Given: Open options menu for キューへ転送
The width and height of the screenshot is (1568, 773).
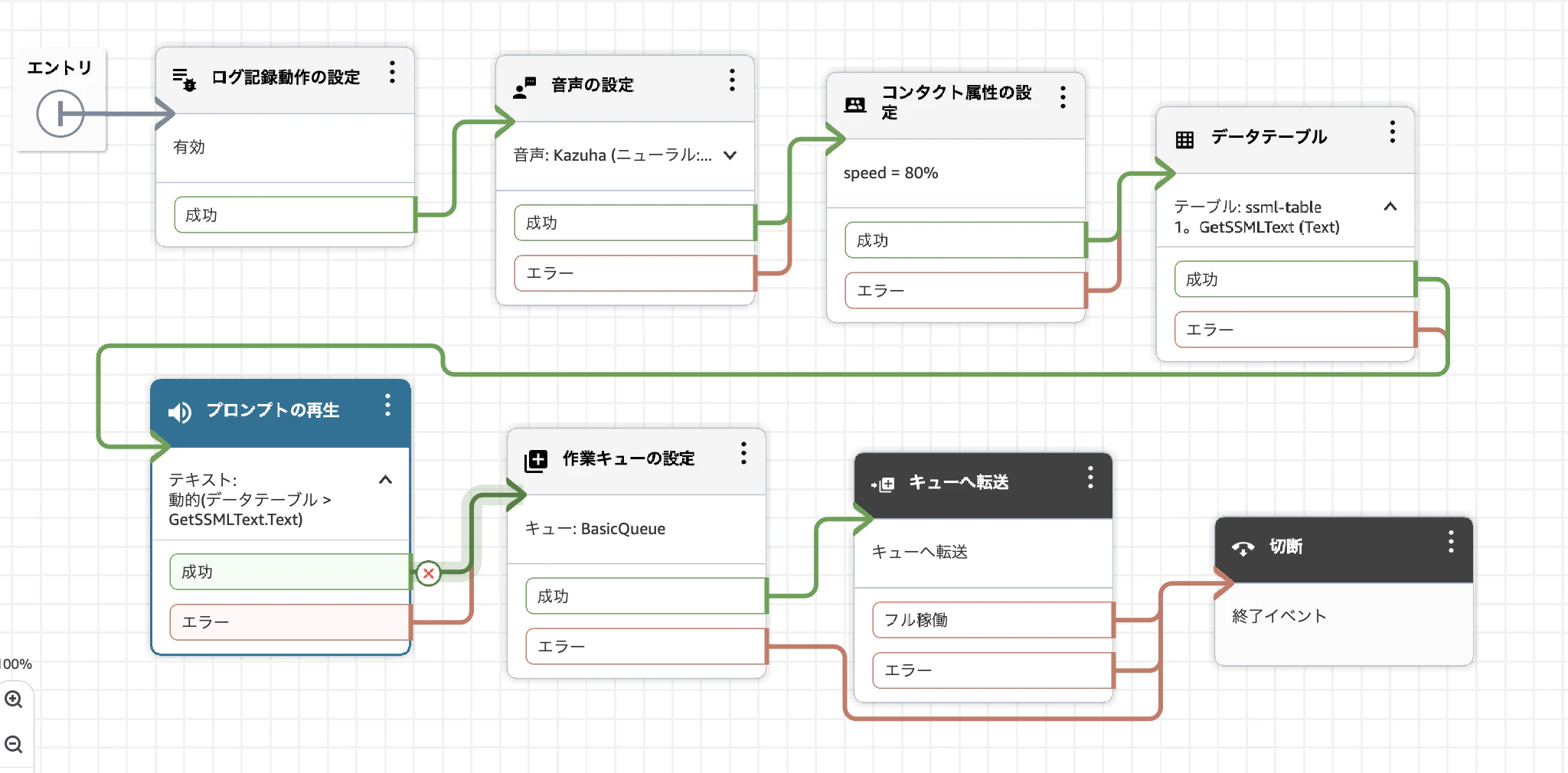Looking at the screenshot, I should (x=1090, y=478).
